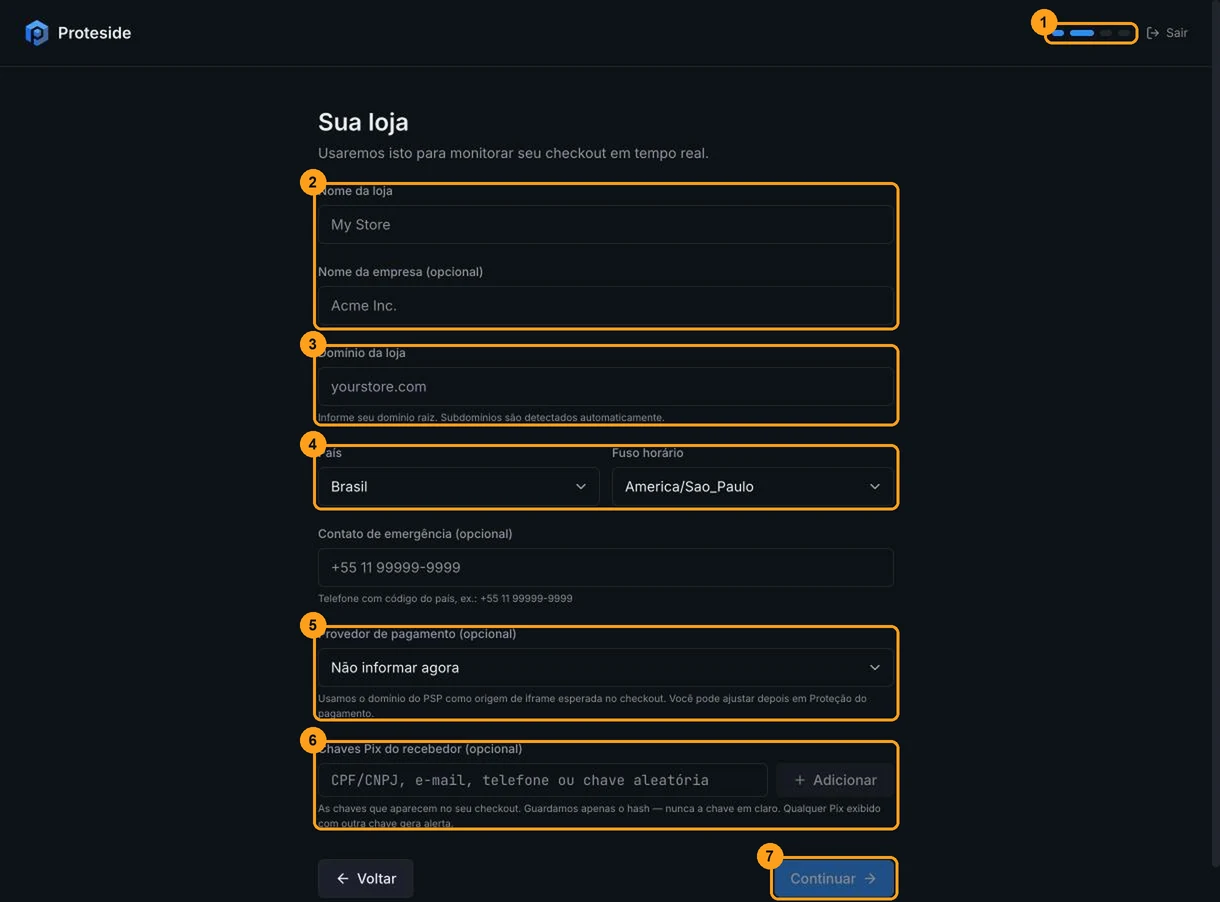This screenshot has height=902, width=1220.
Task: Click the left arrow icon on Voltar
Action: click(343, 879)
